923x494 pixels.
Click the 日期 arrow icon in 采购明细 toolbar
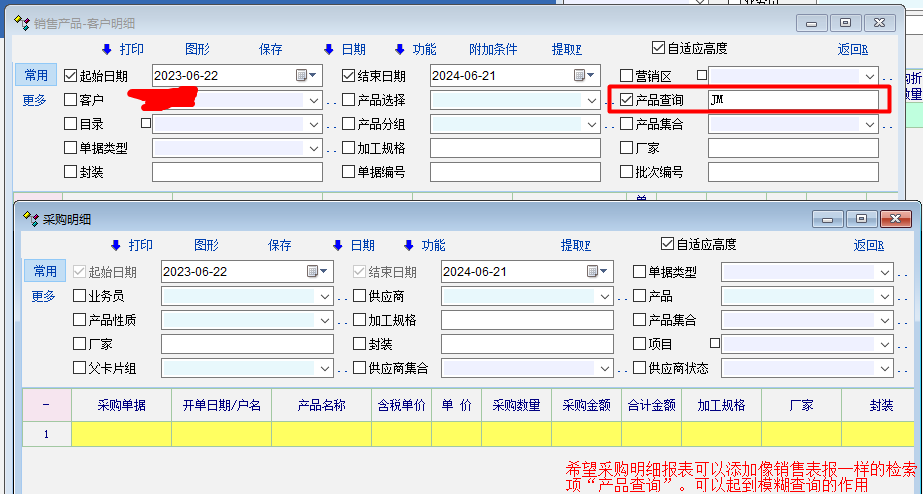(x=338, y=246)
